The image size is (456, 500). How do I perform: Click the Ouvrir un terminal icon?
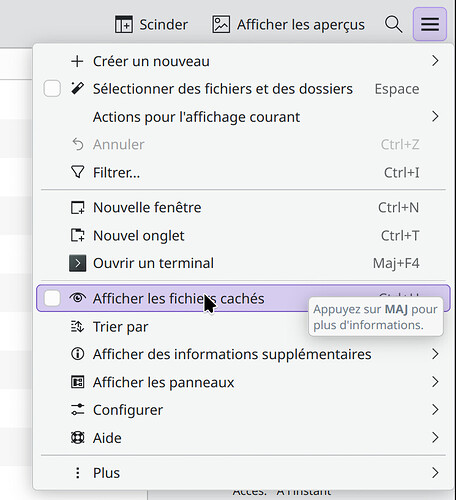point(78,263)
